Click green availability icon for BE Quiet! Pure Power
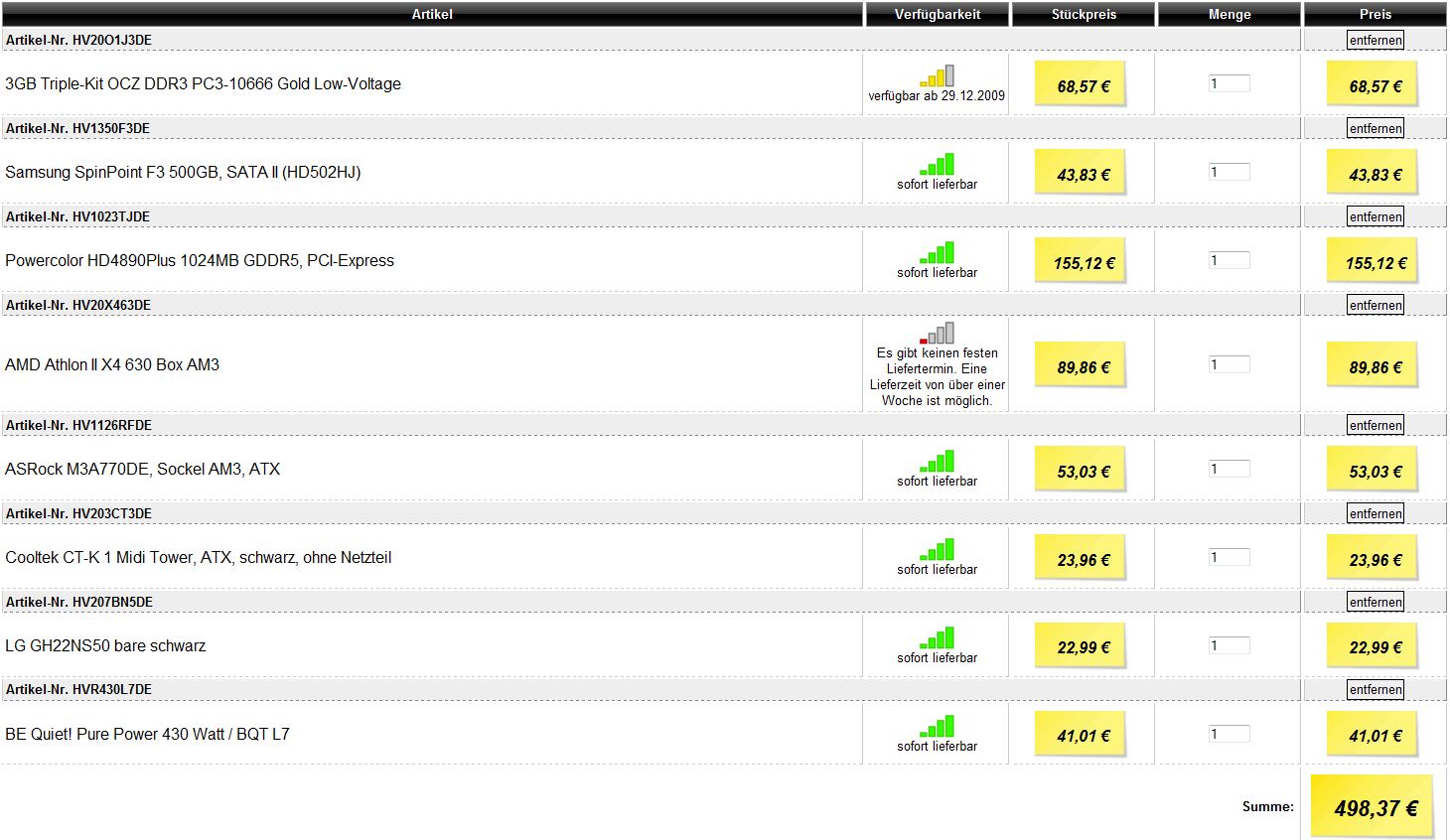Screen dimensions: 1450x840 pos(937,726)
